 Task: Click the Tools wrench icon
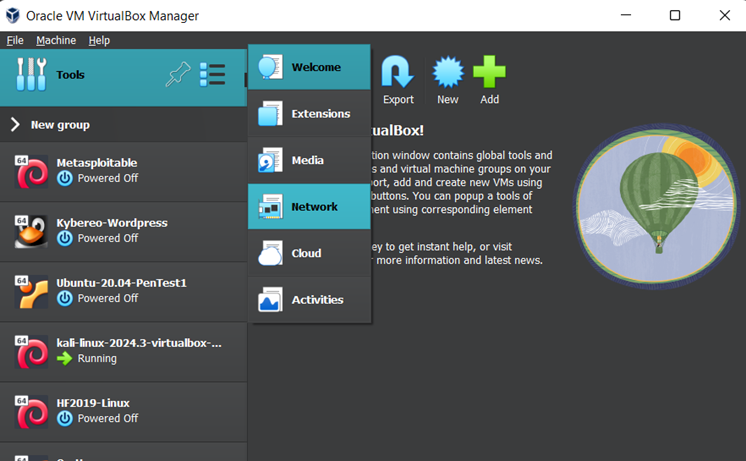31,75
